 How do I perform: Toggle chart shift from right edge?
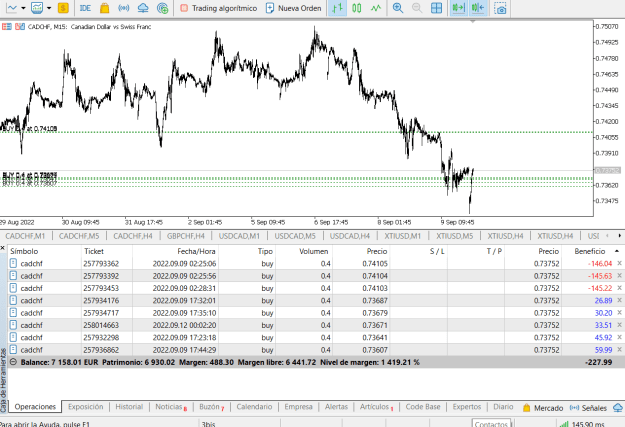478,8
